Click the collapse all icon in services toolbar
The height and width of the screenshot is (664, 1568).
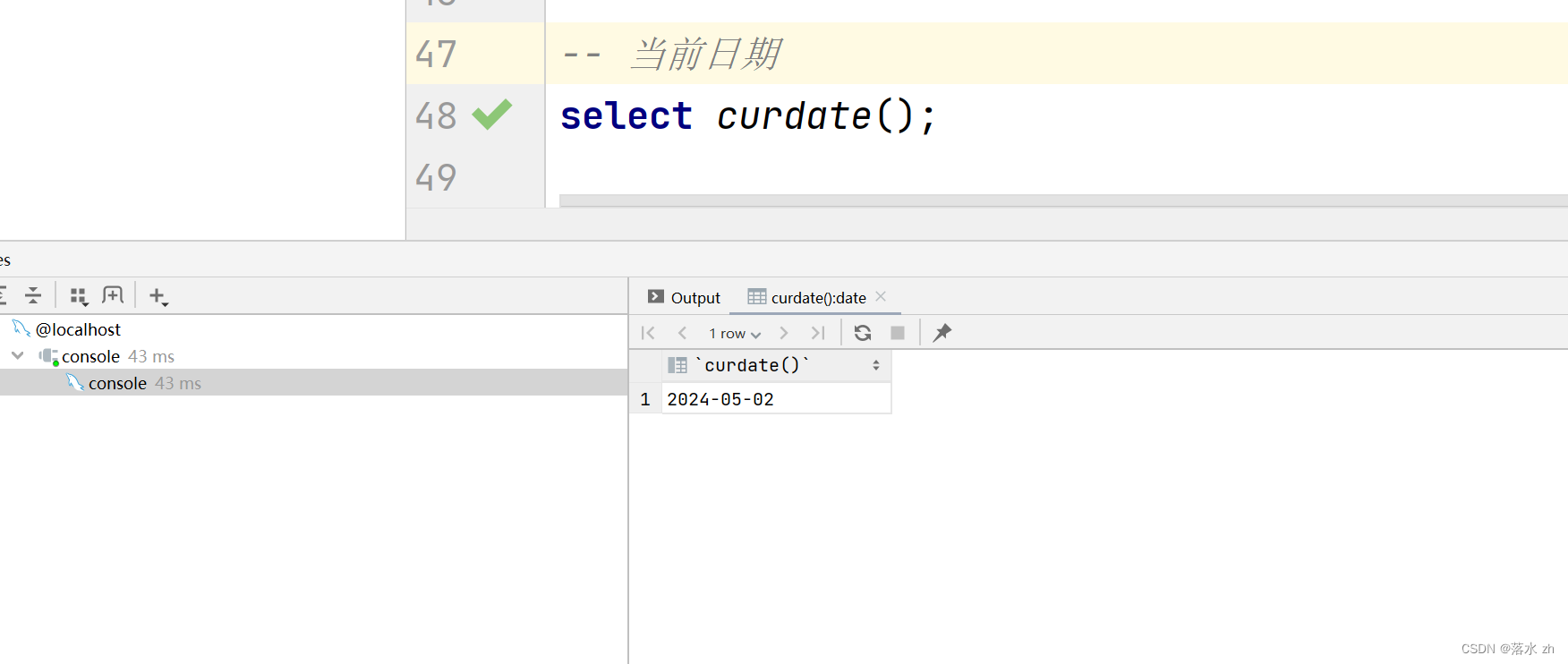(x=33, y=295)
